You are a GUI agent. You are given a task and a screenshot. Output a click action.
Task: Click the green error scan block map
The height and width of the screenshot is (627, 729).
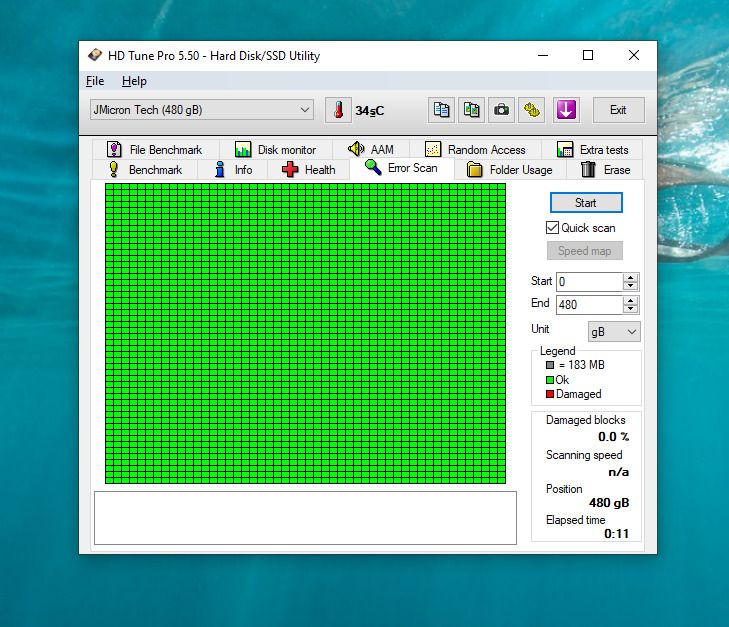[305, 333]
